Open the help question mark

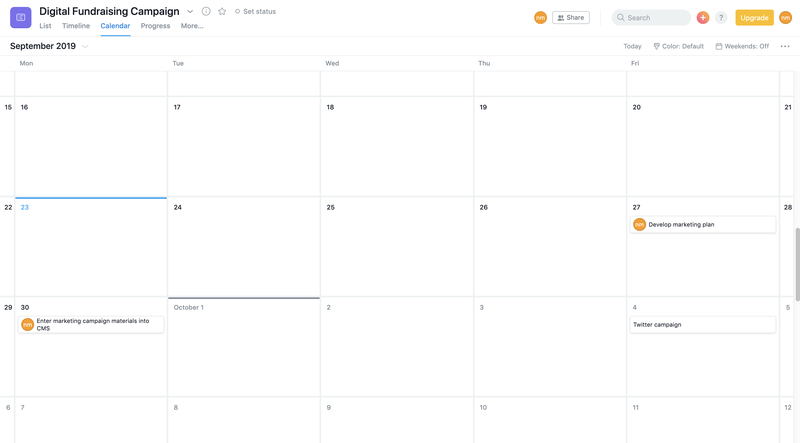[x=721, y=17]
